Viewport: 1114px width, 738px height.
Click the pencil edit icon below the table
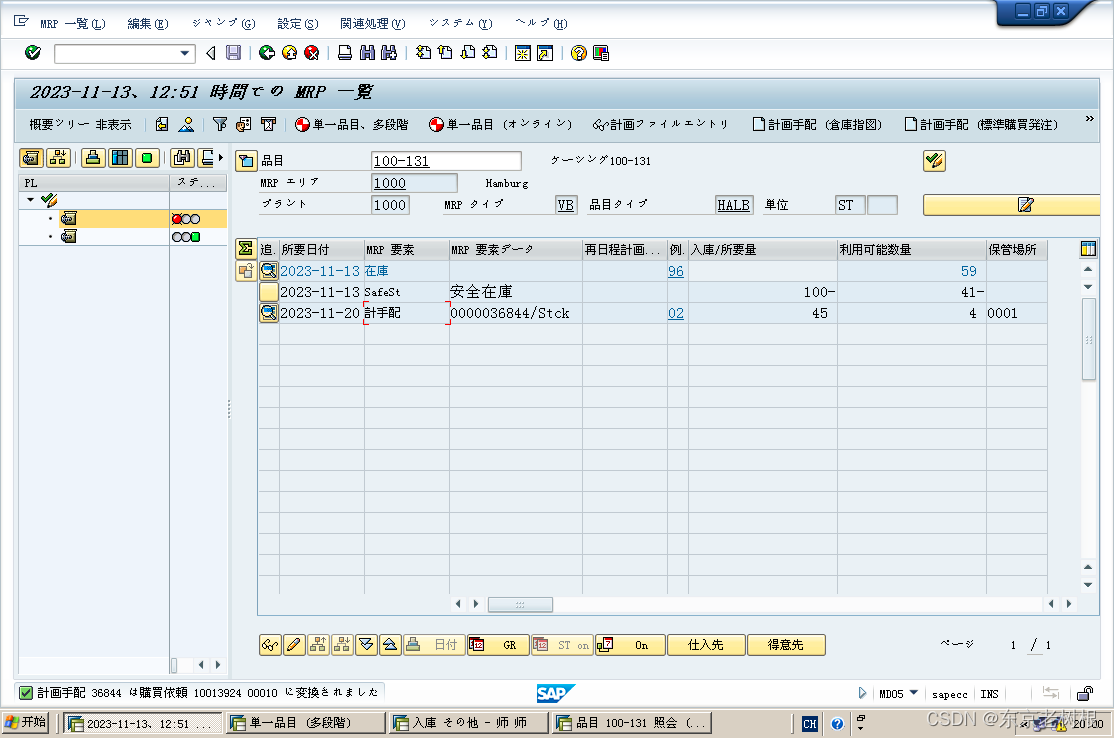293,645
